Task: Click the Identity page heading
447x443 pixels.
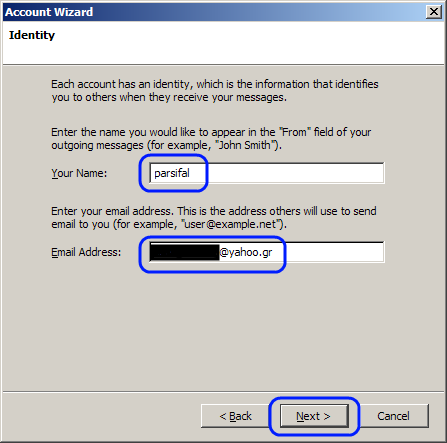Action: click(32, 35)
